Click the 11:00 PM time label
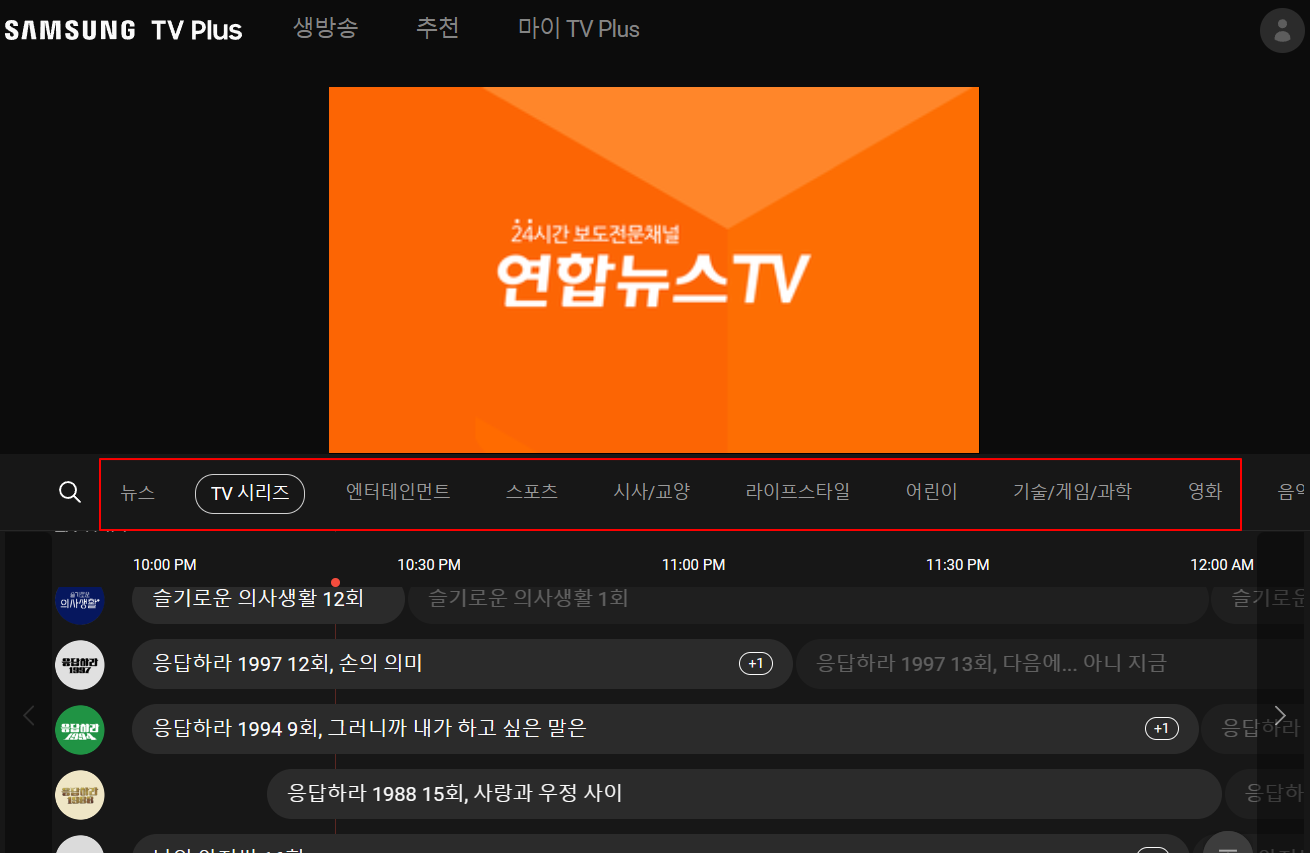This screenshot has width=1310, height=853. coord(693,565)
